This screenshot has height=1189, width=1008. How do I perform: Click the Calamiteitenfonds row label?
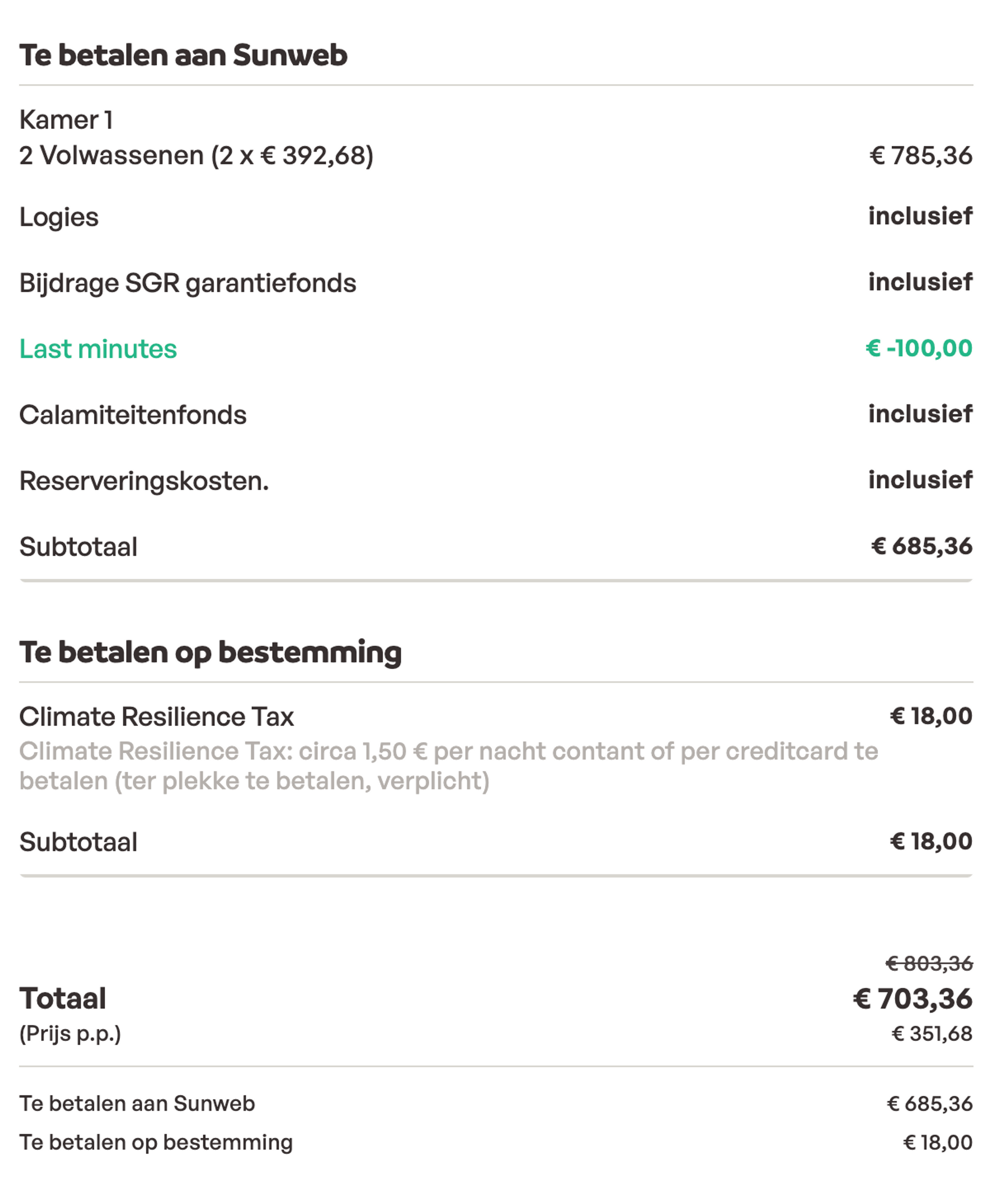click(133, 415)
